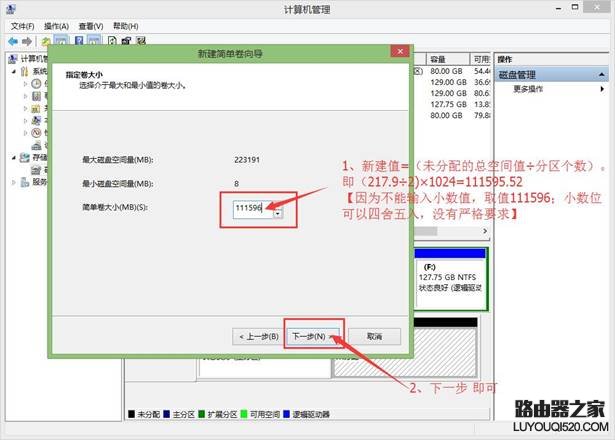Open the 查看(V) menu

click(x=91, y=26)
